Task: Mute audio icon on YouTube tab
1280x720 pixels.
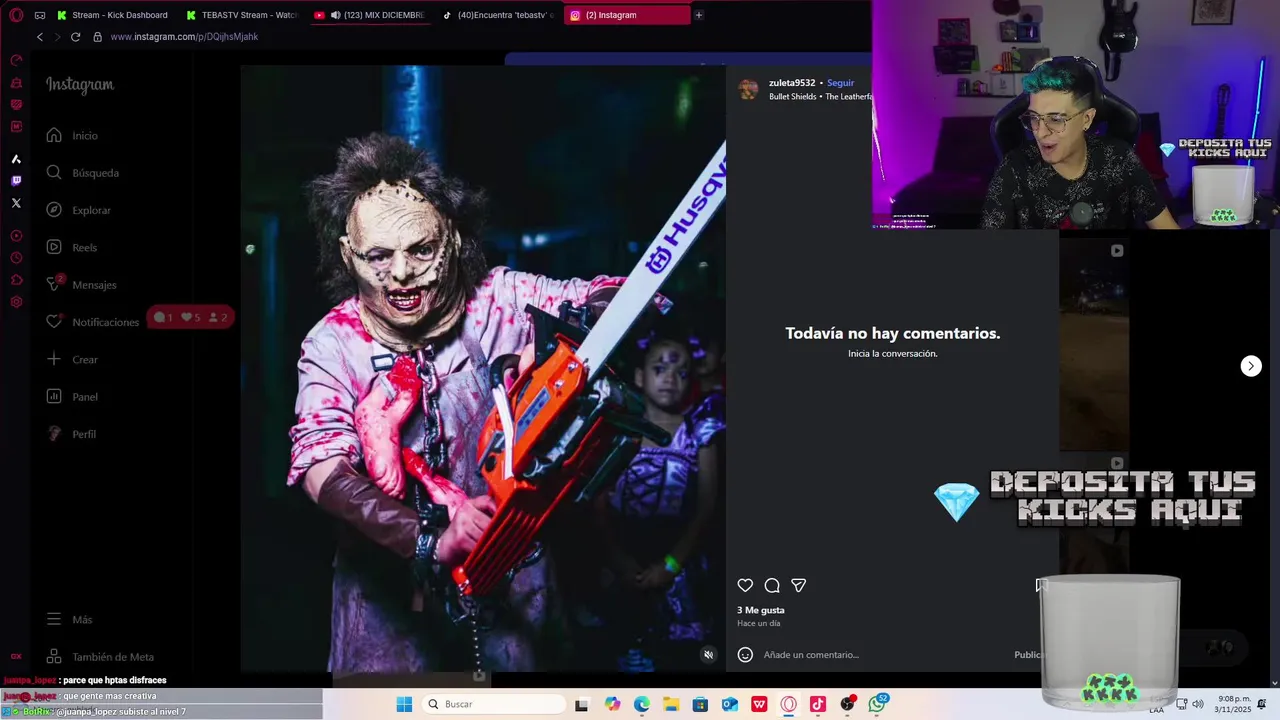Action: 335,15
